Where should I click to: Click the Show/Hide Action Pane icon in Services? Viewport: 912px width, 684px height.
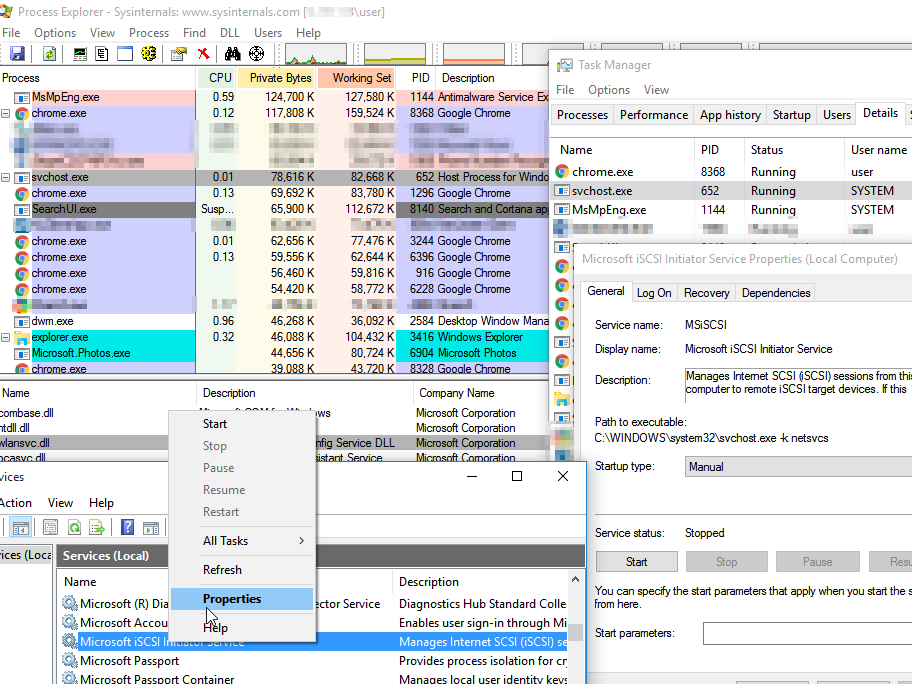coord(151,528)
